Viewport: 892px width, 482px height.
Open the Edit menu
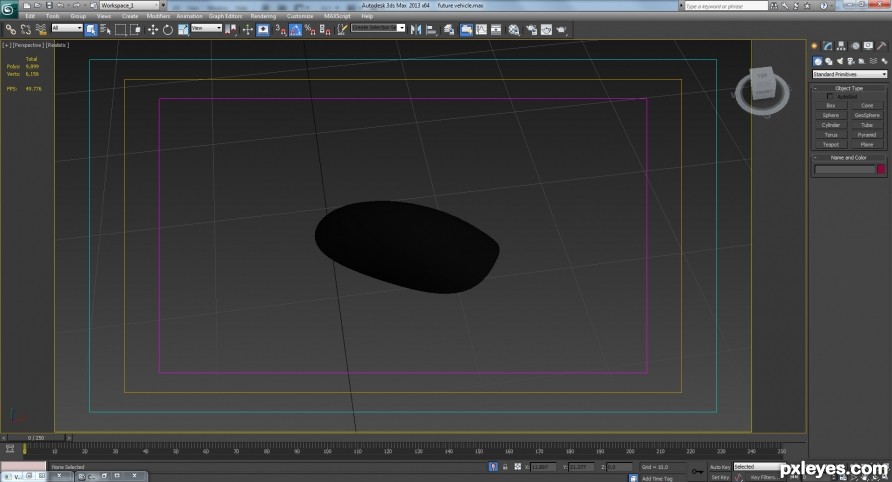[x=30, y=16]
